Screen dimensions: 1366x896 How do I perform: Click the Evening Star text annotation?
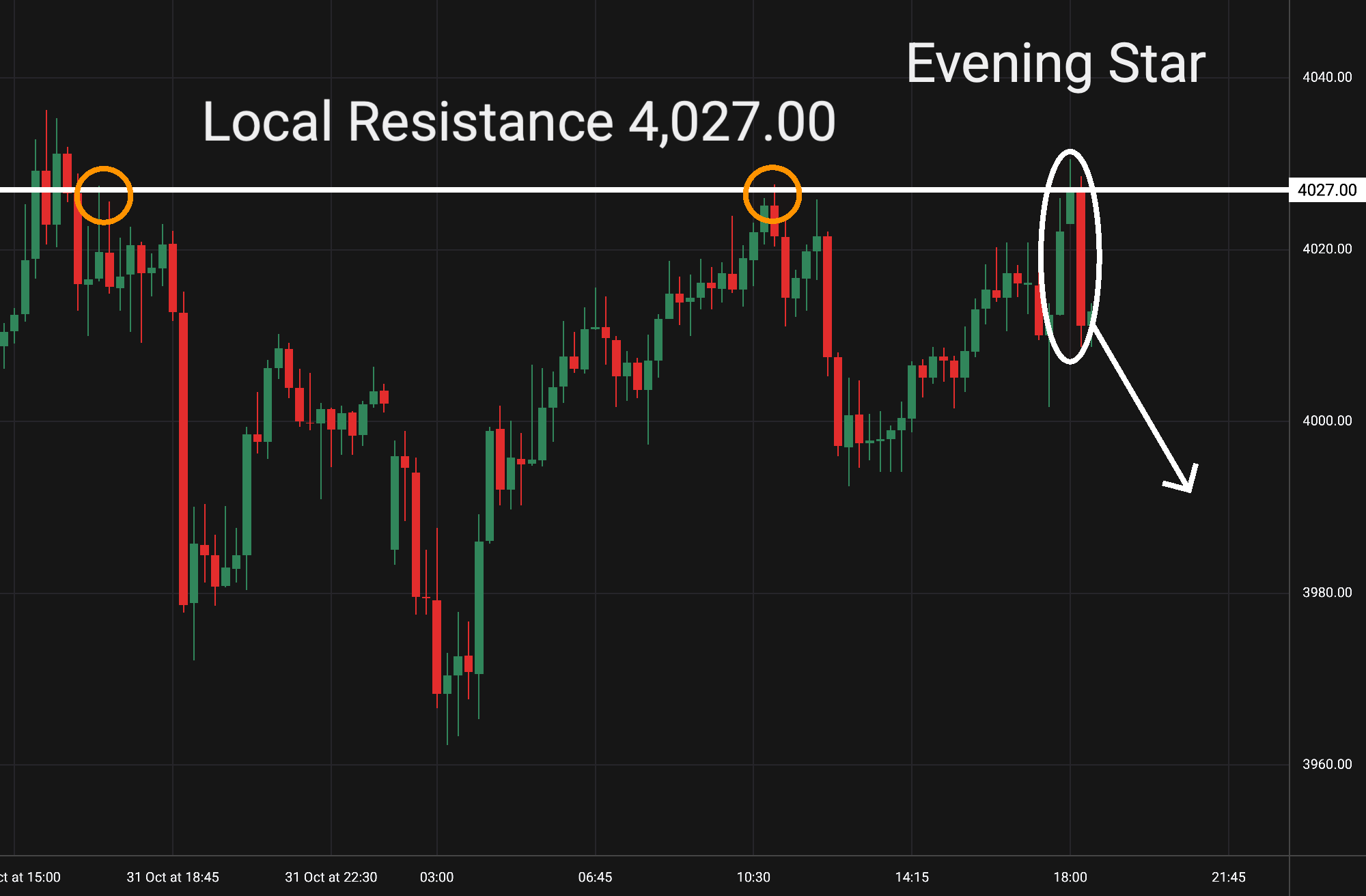[1055, 64]
